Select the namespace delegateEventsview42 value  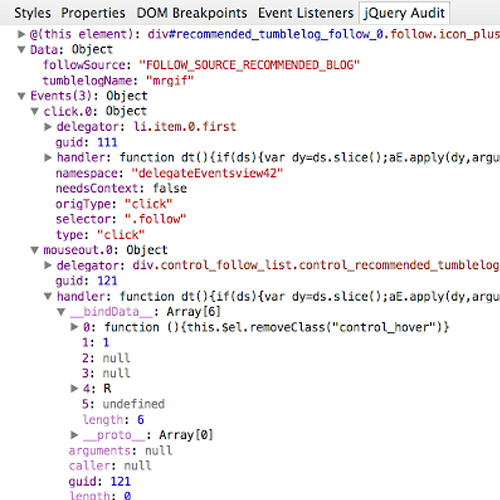coord(207,173)
